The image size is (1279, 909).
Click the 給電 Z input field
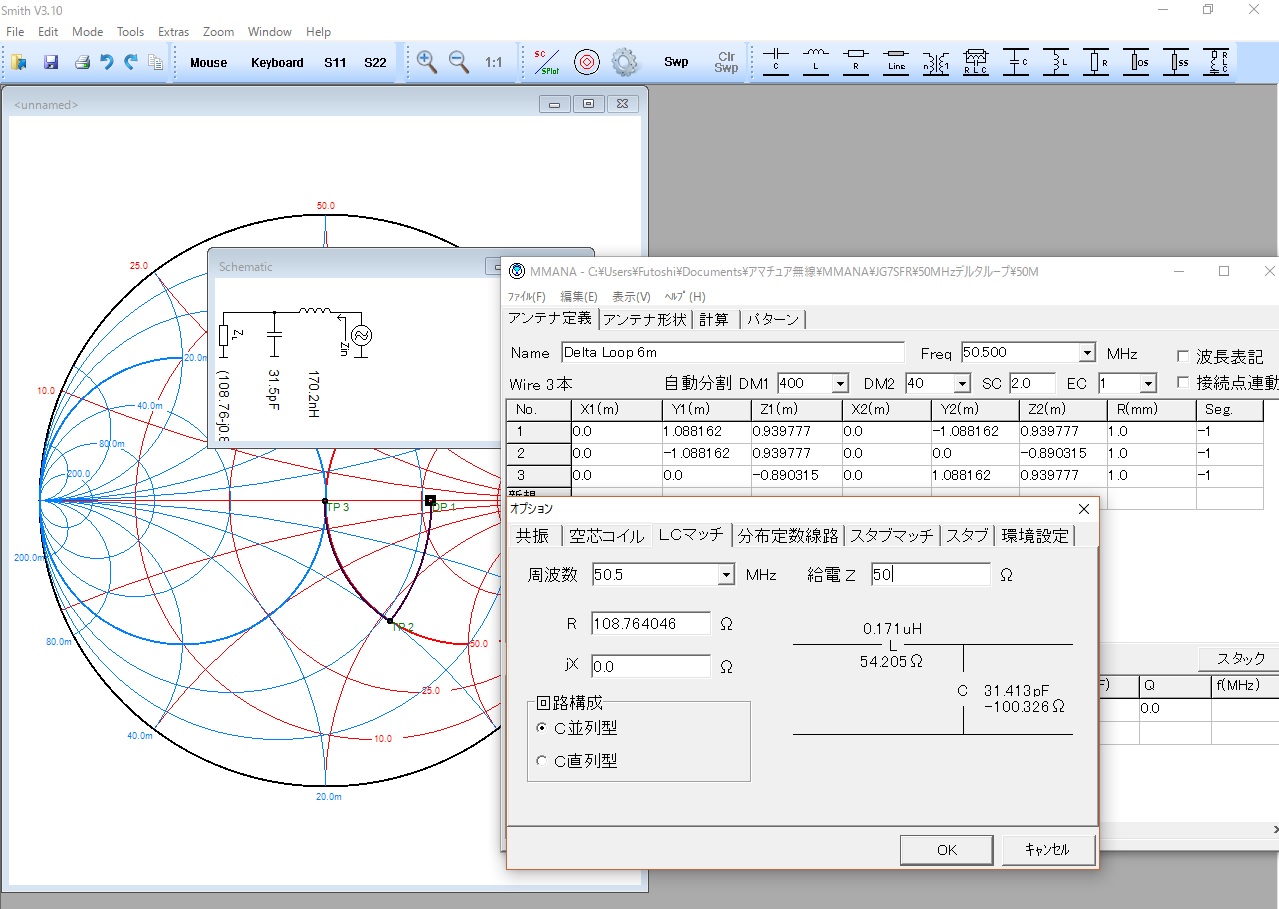point(929,575)
